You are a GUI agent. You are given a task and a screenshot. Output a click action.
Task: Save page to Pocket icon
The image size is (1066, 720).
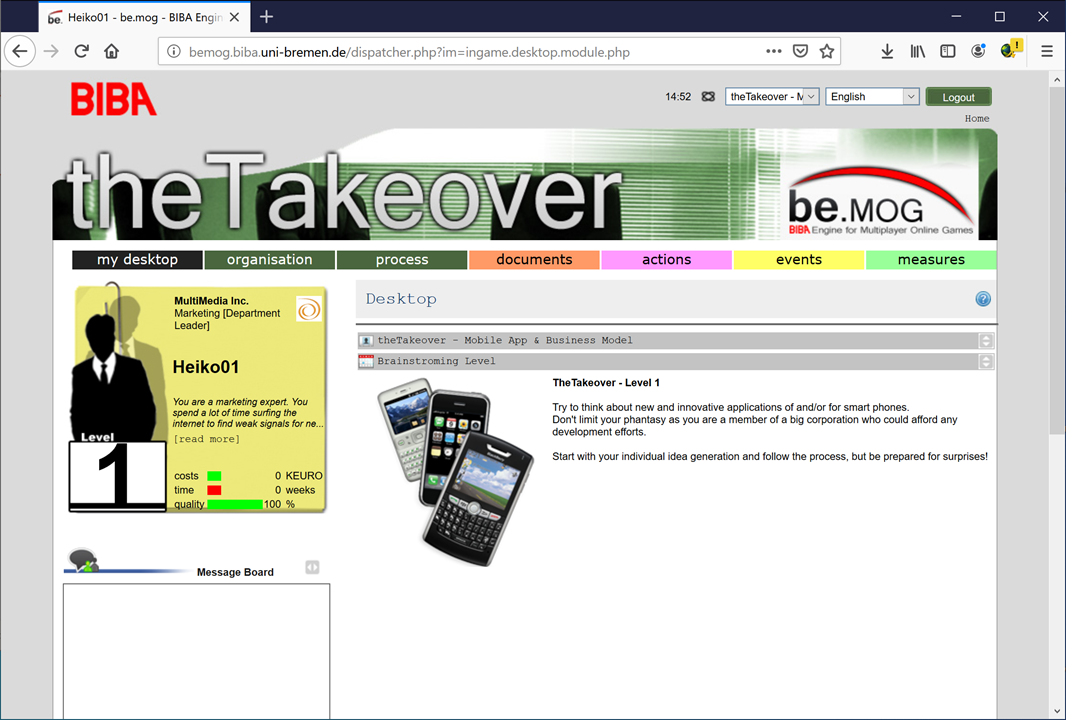(x=800, y=51)
